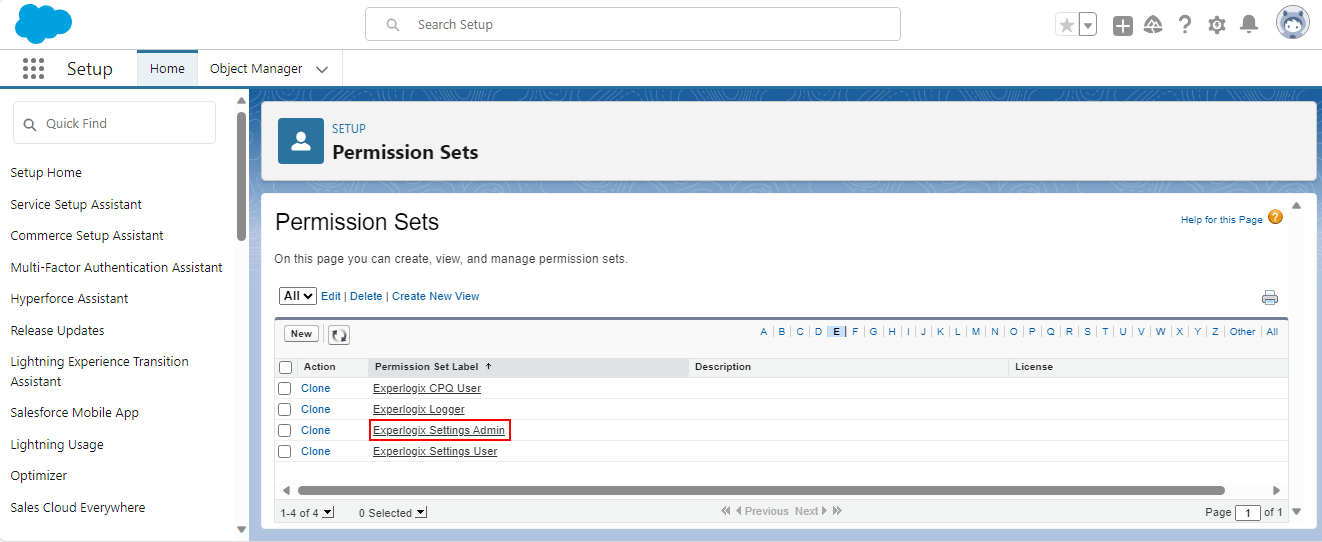This screenshot has width=1322, height=542.
Task: Switch to the Home tab
Action: point(167,69)
